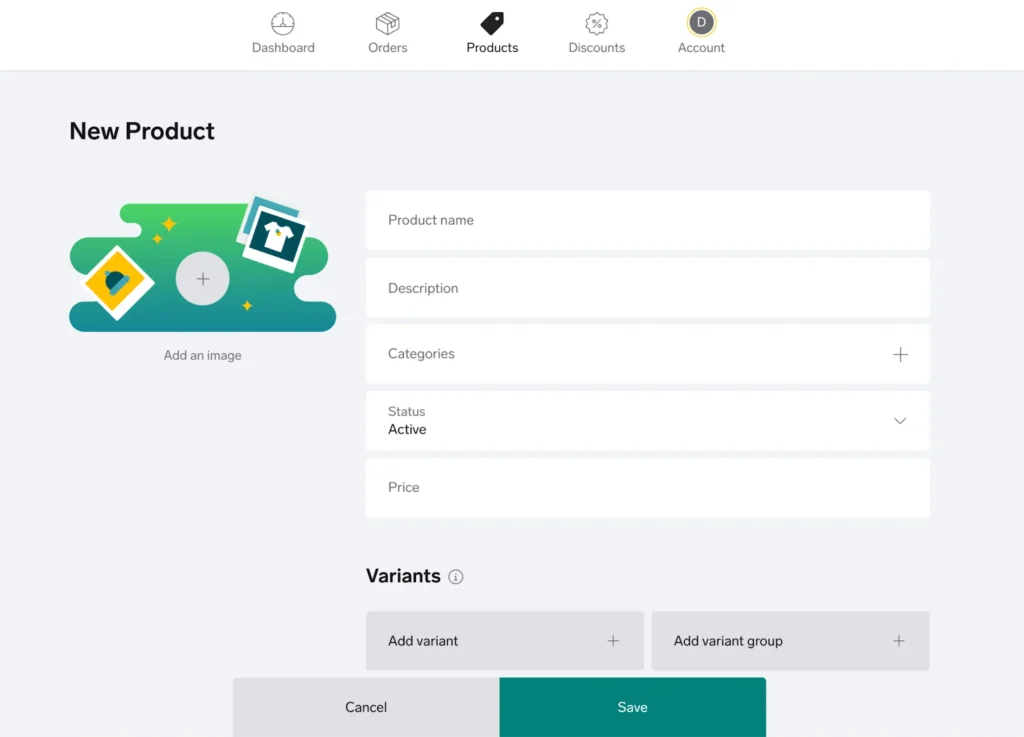Open the Active status selector
1024x737 pixels.
648,421
